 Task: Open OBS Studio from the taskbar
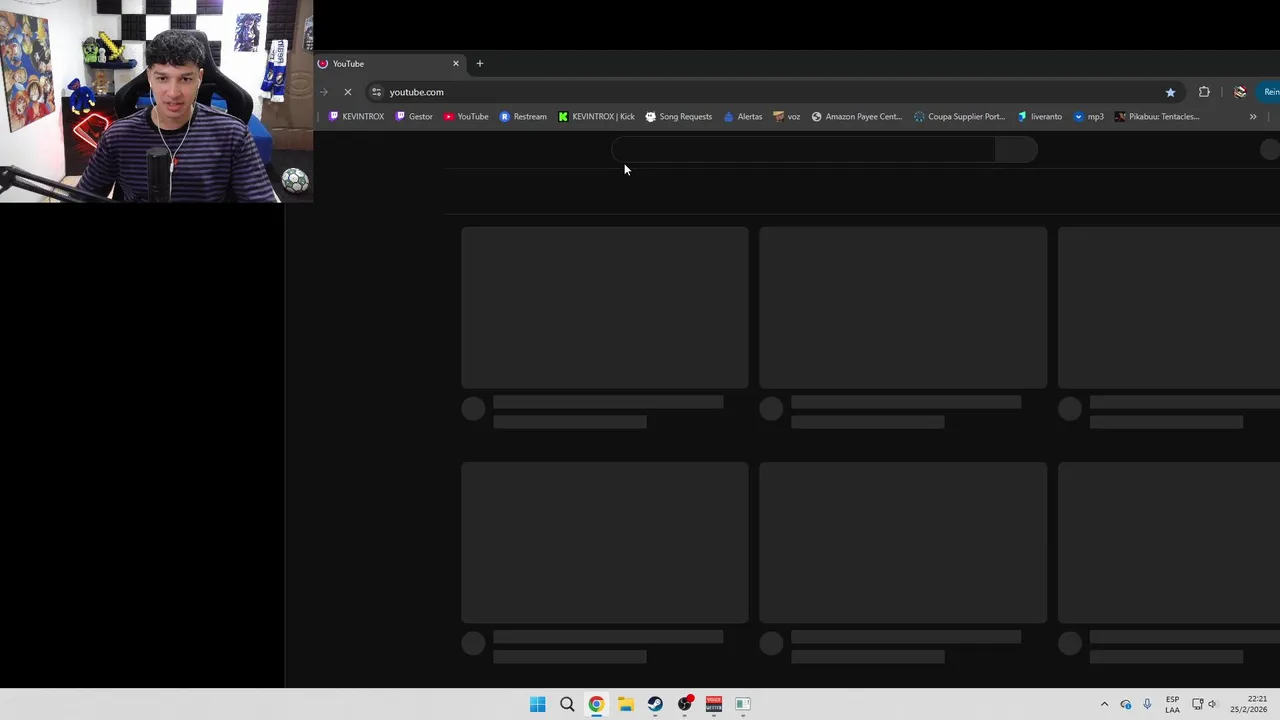click(685, 704)
